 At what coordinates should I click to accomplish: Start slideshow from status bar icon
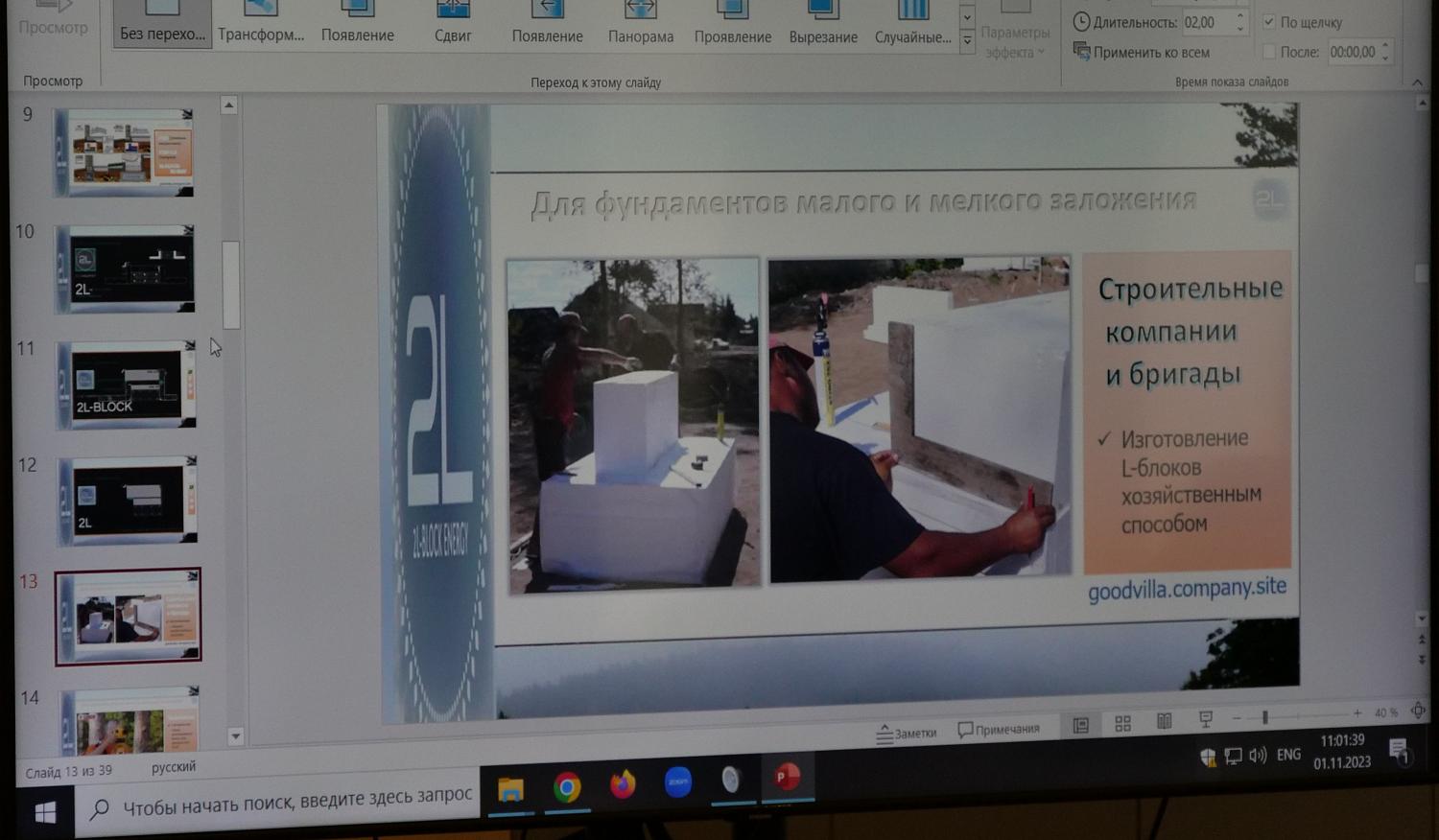point(1206,720)
